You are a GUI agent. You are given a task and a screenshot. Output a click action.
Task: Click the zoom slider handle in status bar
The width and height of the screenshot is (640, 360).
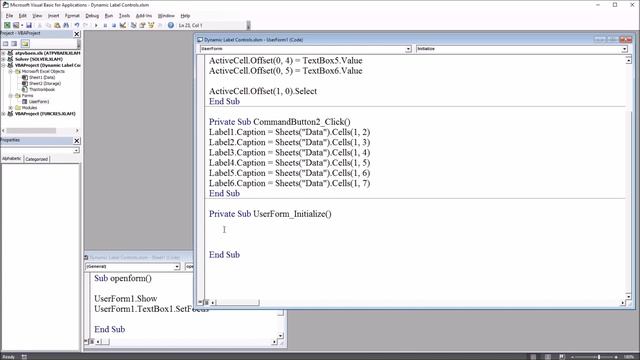pyautogui.click(x=599, y=357)
